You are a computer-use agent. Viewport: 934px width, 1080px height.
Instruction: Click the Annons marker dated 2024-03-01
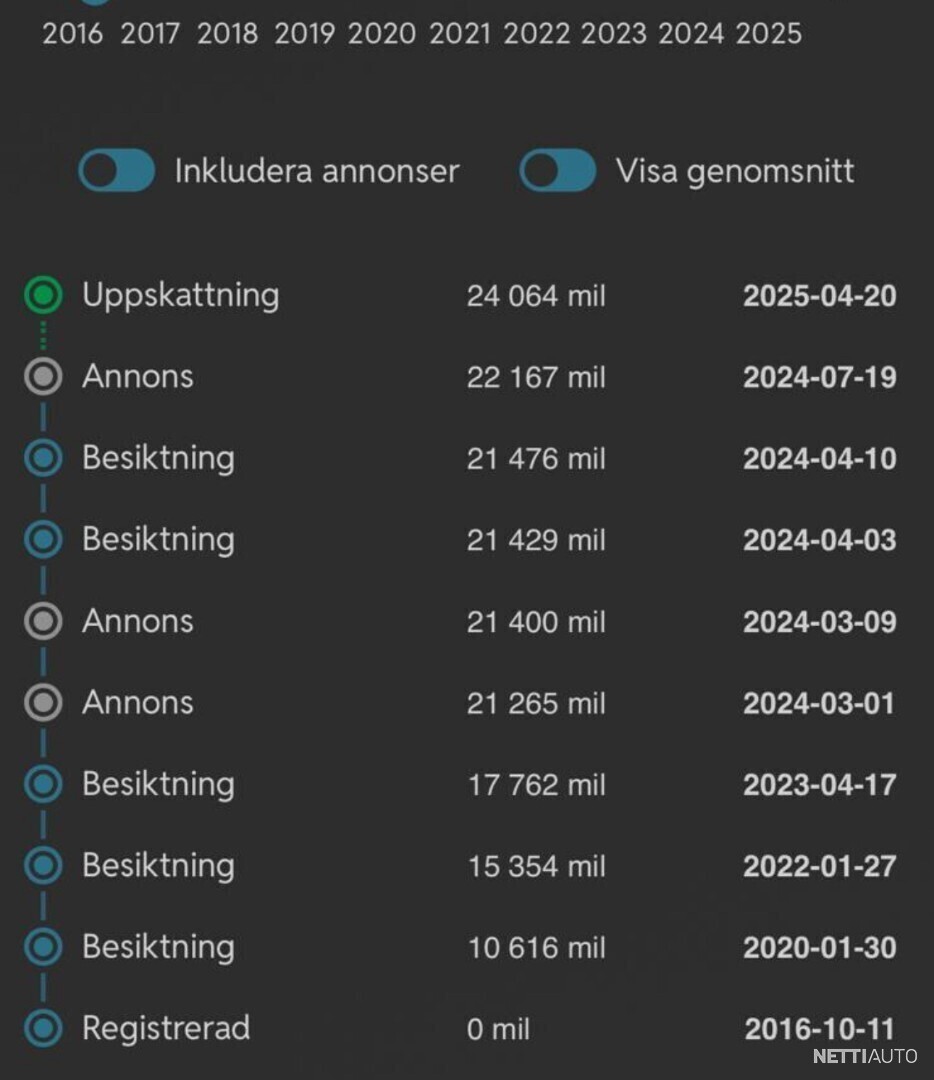pos(43,703)
